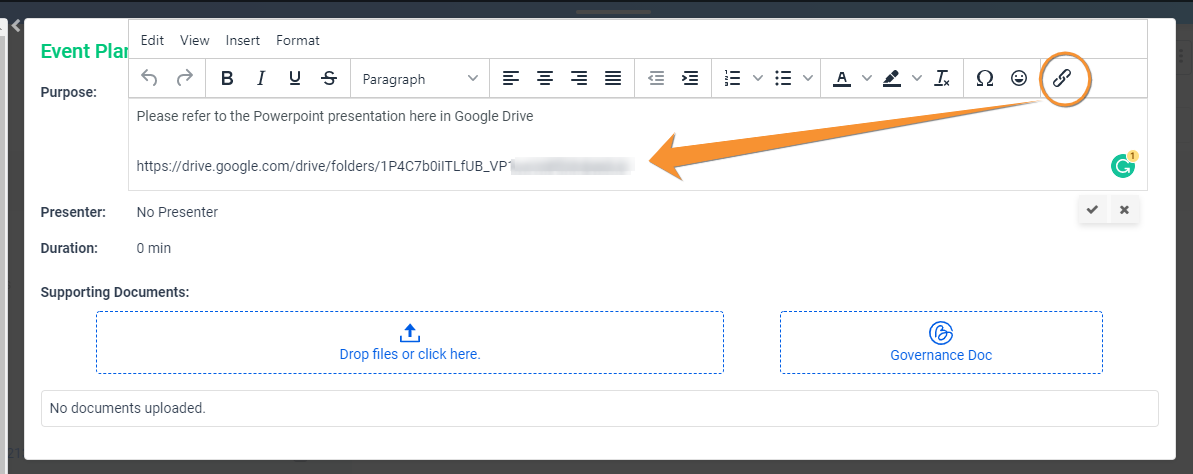Viewport: 1193px width, 474px height.
Task: Center align the text
Action: pyautogui.click(x=545, y=78)
